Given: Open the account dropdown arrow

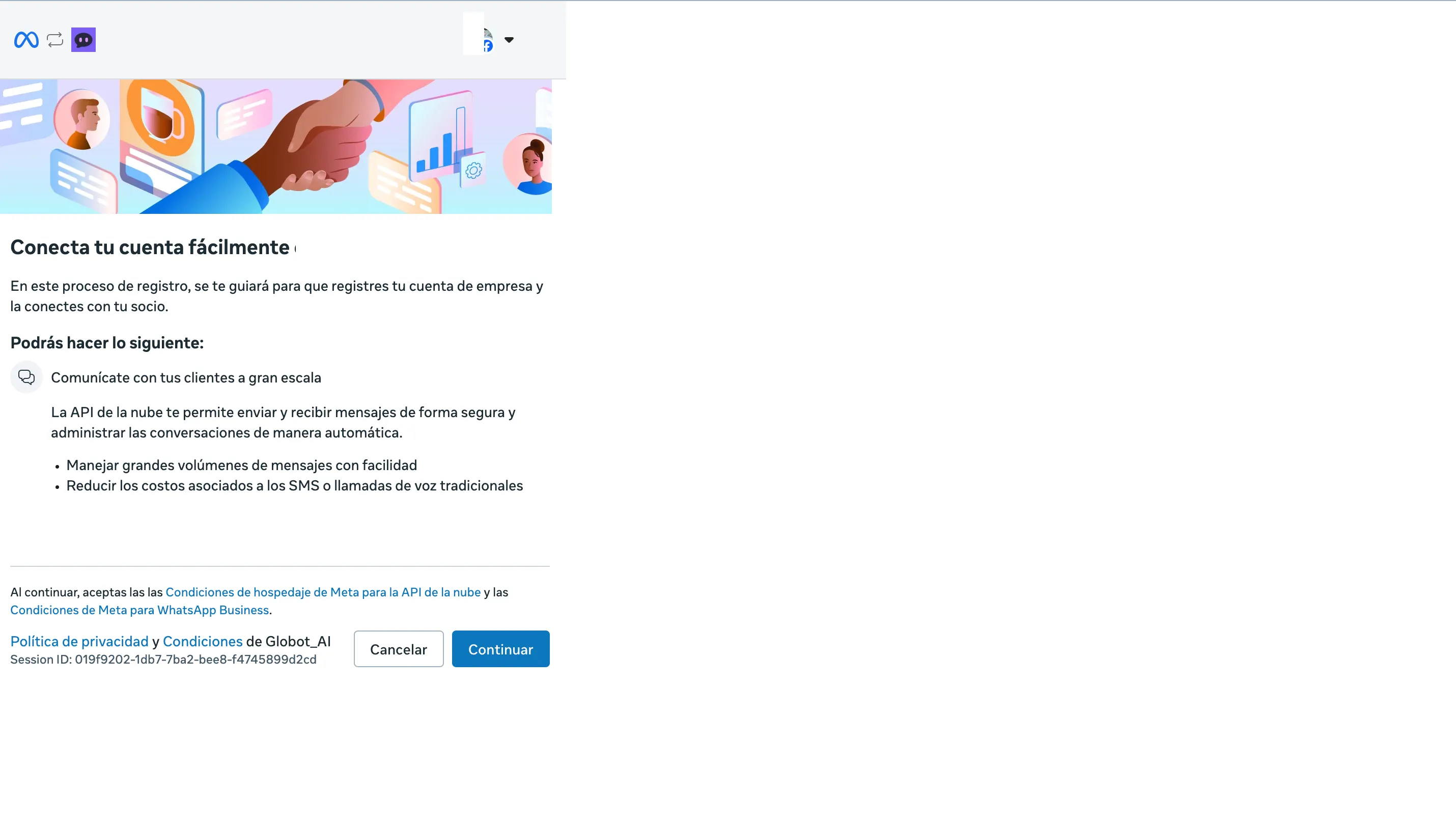Looking at the screenshot, I should click(x=509, y=40).
